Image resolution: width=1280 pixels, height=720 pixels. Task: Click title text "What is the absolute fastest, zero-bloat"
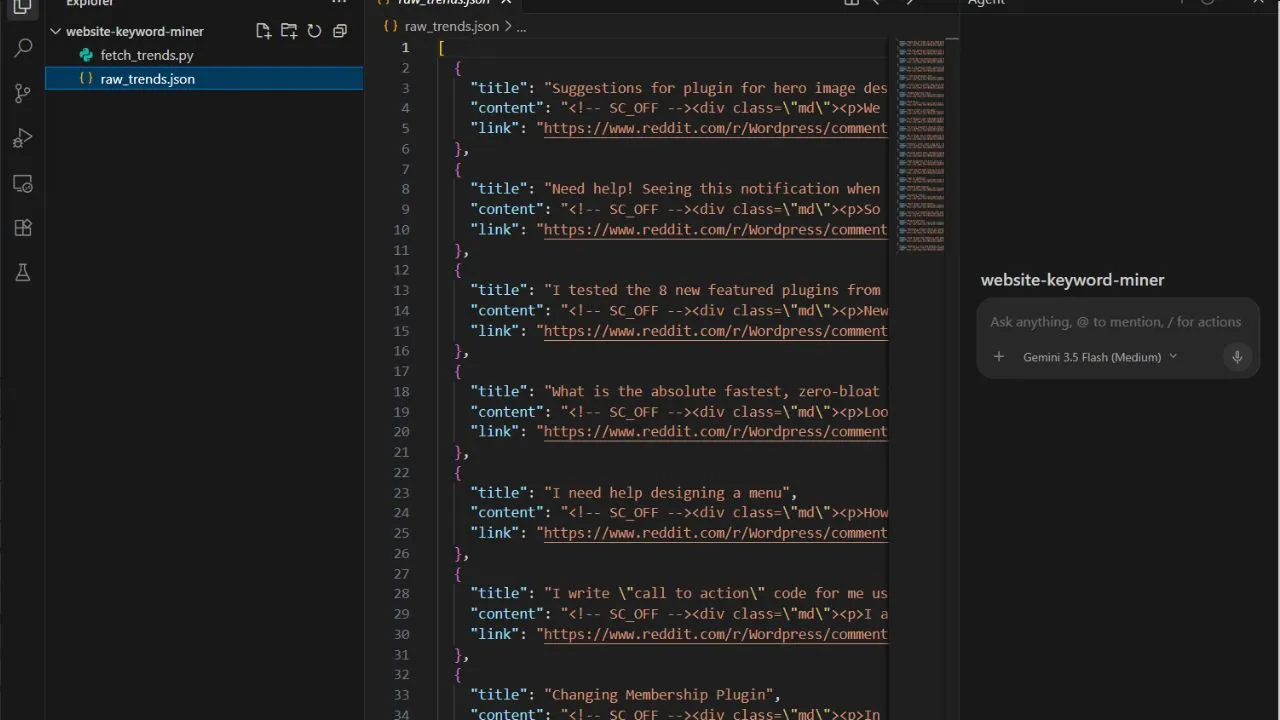(x=716, y=391)
